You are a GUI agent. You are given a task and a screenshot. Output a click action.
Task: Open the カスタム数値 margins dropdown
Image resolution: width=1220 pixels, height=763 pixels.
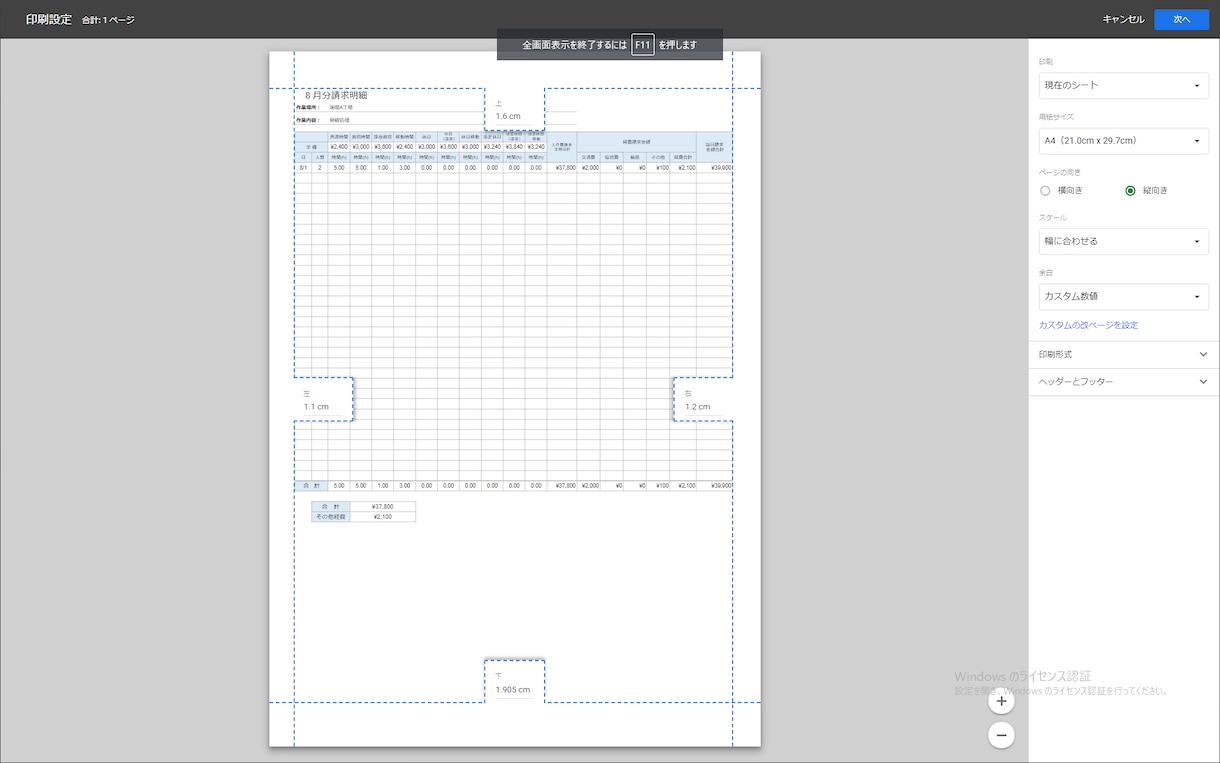[1123, 296]
